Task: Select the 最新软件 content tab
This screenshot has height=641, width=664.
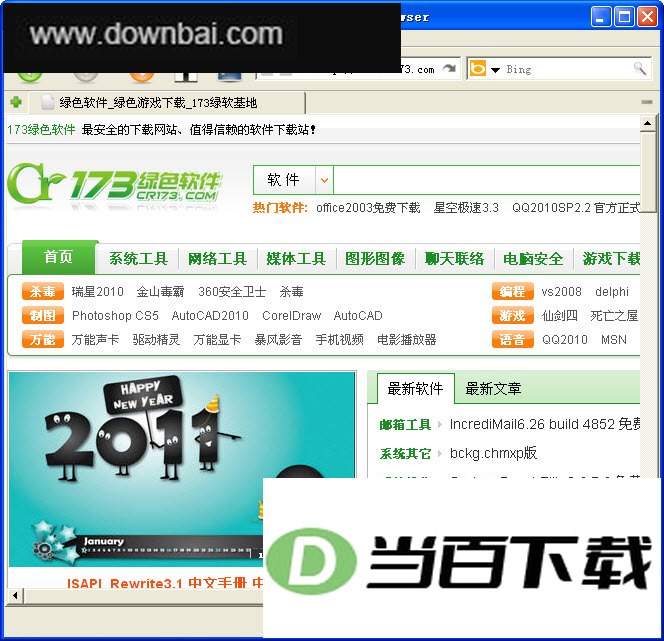Action: [x=415, y=389]
